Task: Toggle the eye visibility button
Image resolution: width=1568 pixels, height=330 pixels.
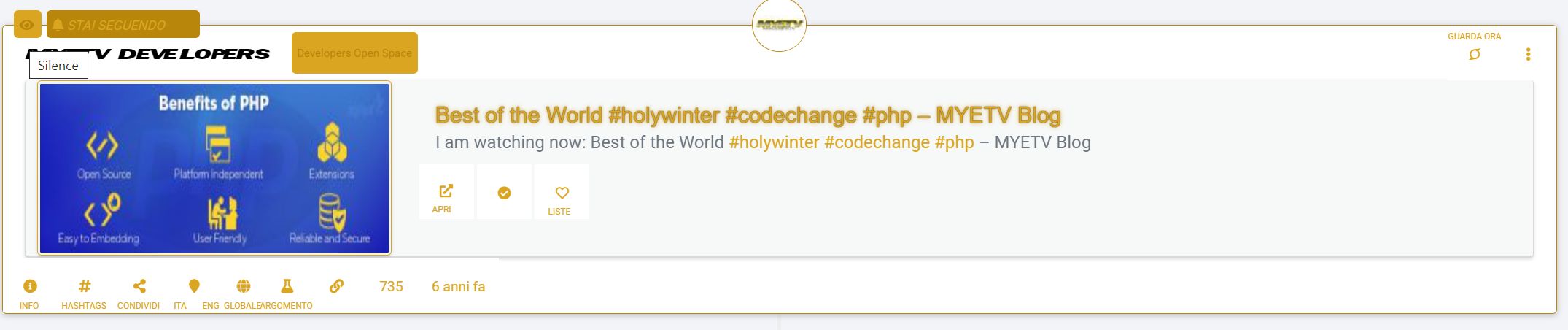Action: (x=27, y=25)
